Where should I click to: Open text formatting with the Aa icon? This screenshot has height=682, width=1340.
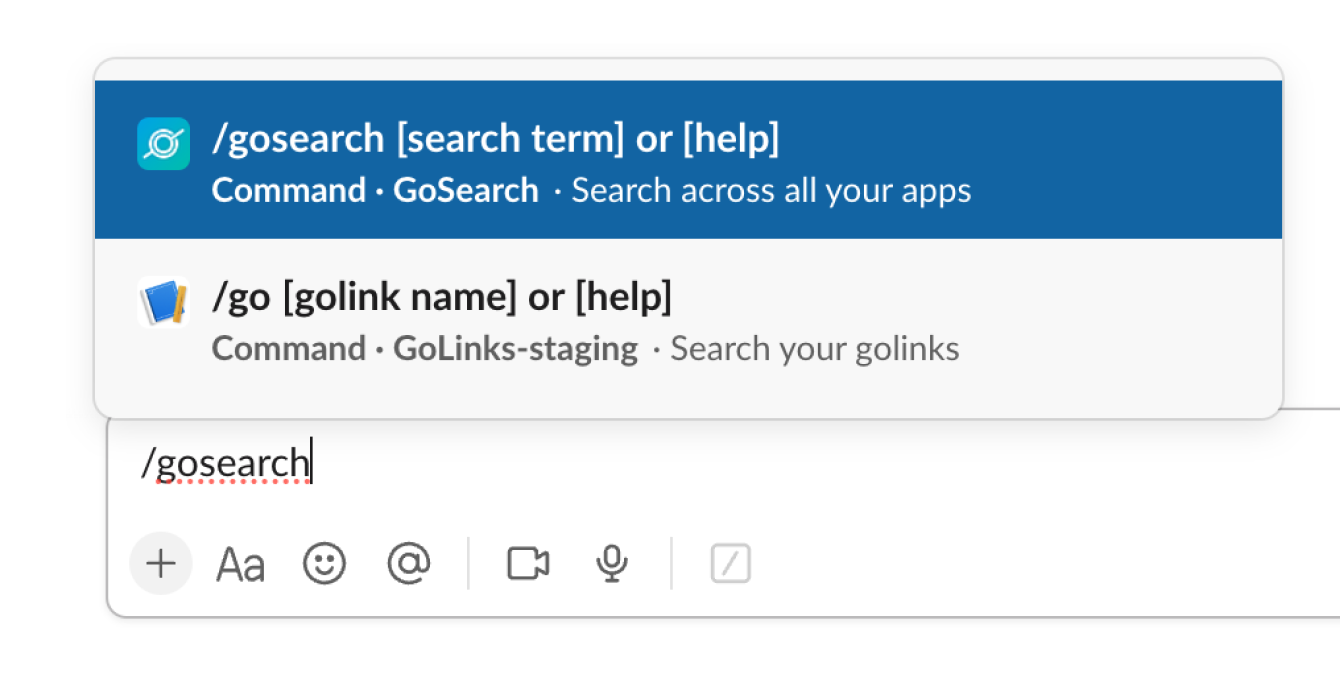pos(240,563)
